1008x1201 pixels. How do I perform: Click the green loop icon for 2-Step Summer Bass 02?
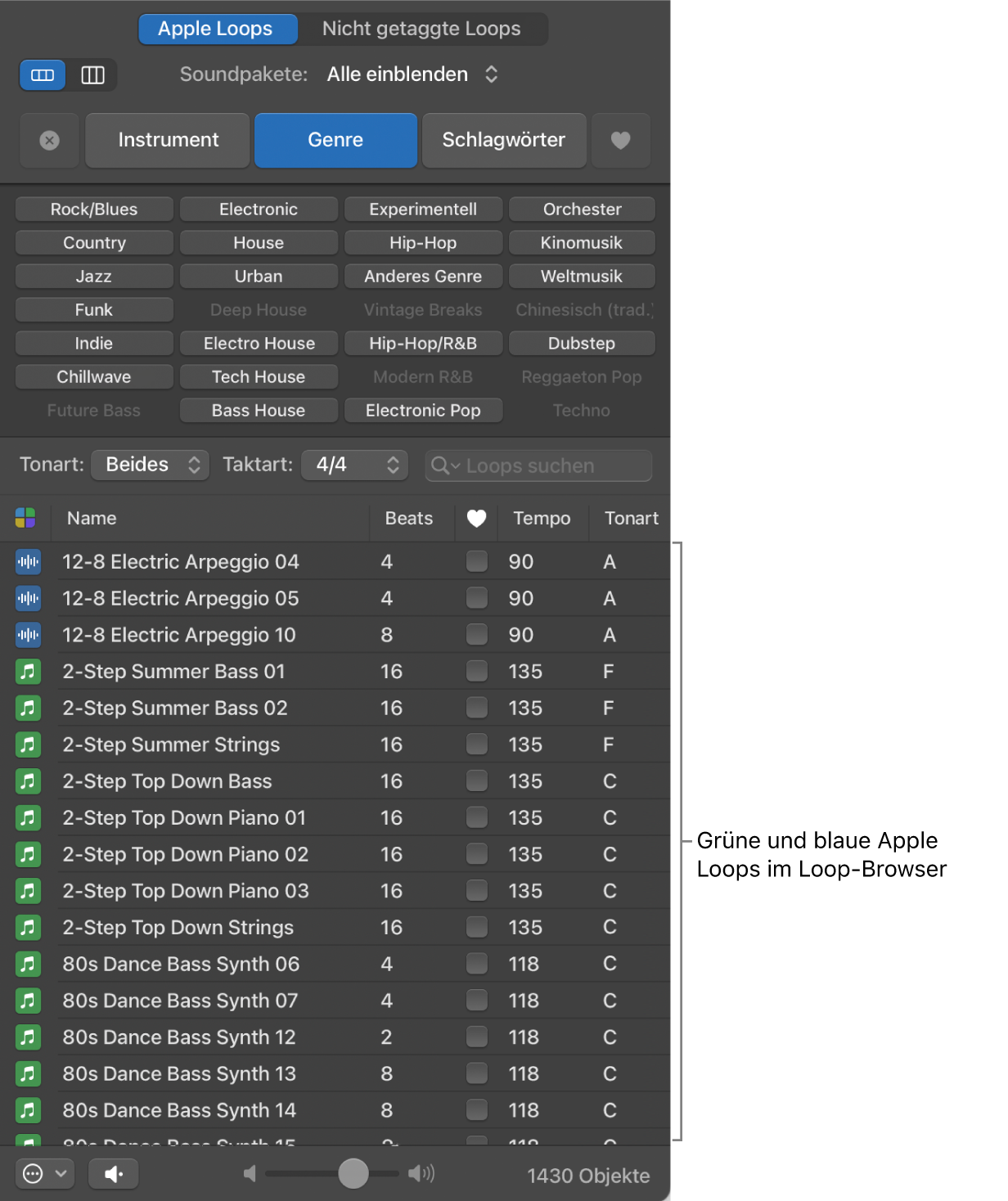point(28,708)
